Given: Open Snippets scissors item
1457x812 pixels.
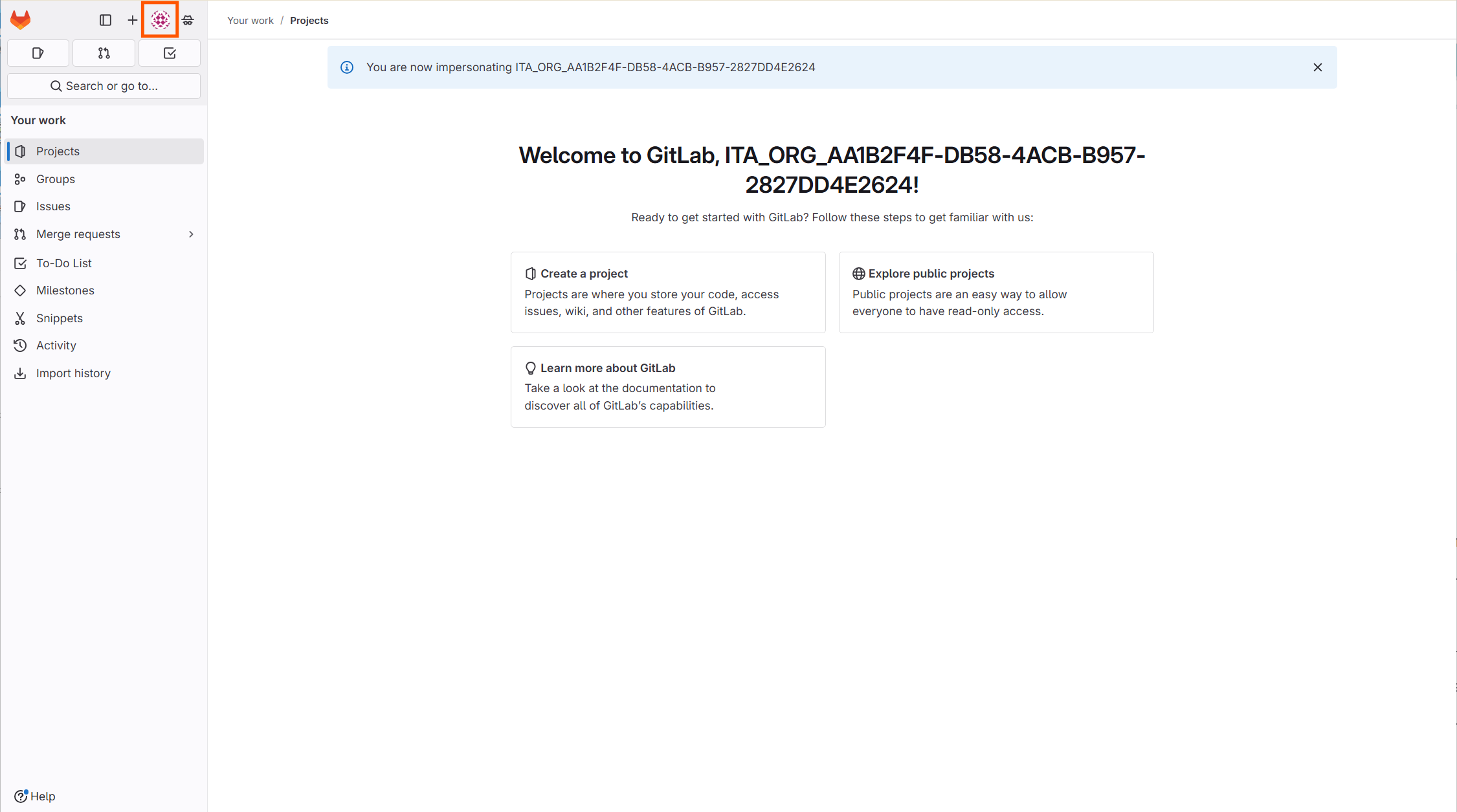Looking at the screenshot, I should coord(60,318).
